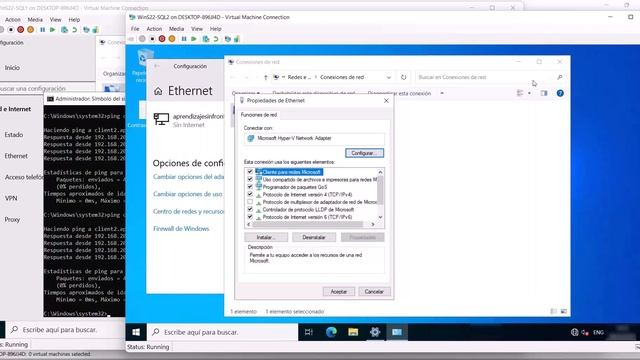Expand the toolbar overflow chevron after Diagnosticar
Image resolution: width=640 pixels, height=360 pixels.
point(442,93)
